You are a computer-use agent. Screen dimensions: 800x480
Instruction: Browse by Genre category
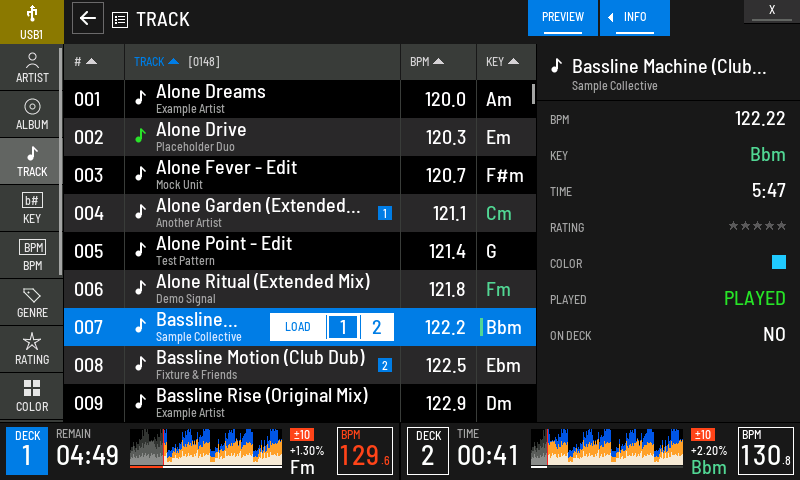pos(32,302)
